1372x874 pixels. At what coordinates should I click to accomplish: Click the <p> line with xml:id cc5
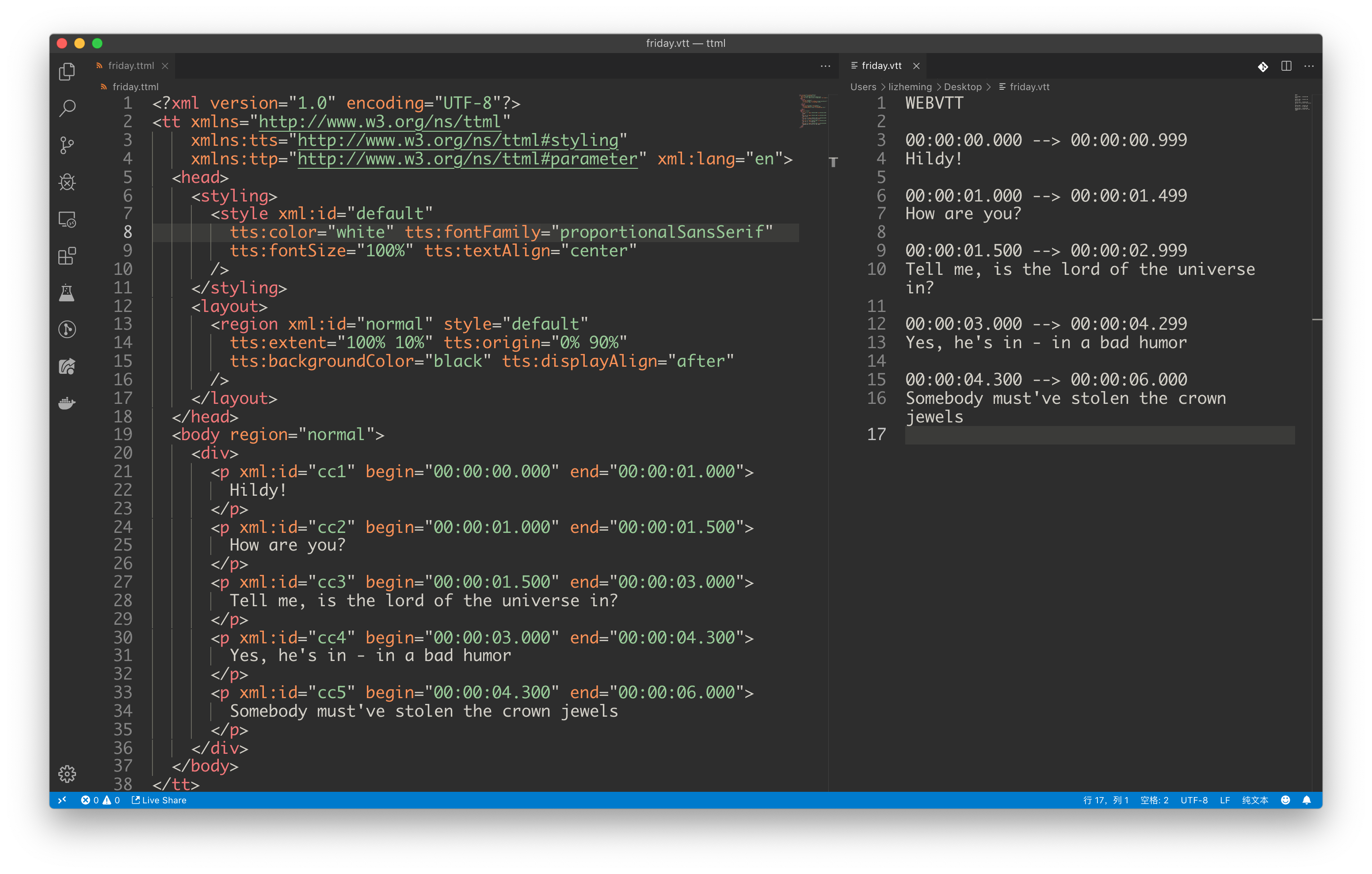tap(482, 692)
